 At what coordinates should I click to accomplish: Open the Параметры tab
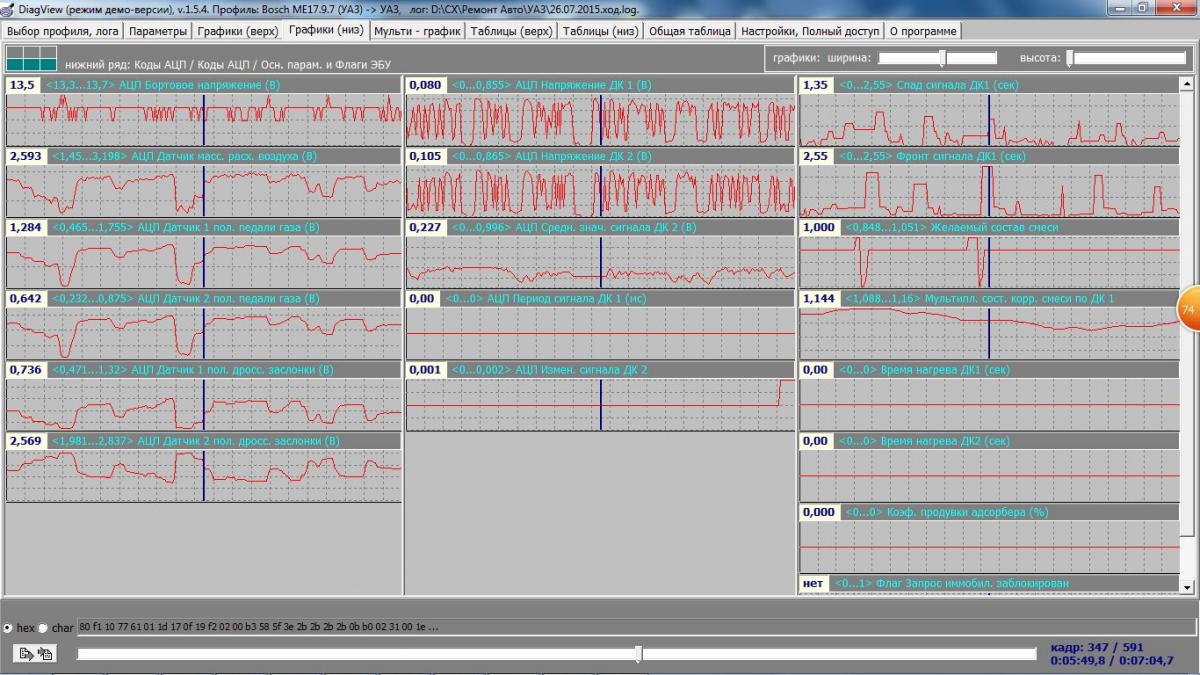pos(159,31)
